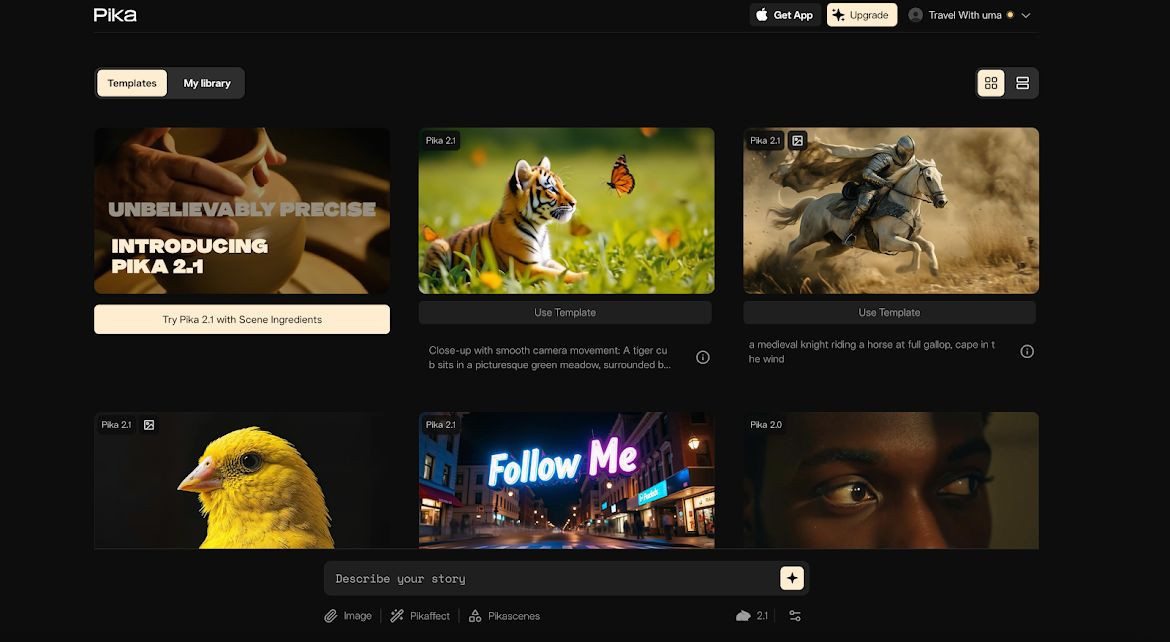Switch to list view layout
This screenshot has width=1170, height=642.
tap(1022, 83)
